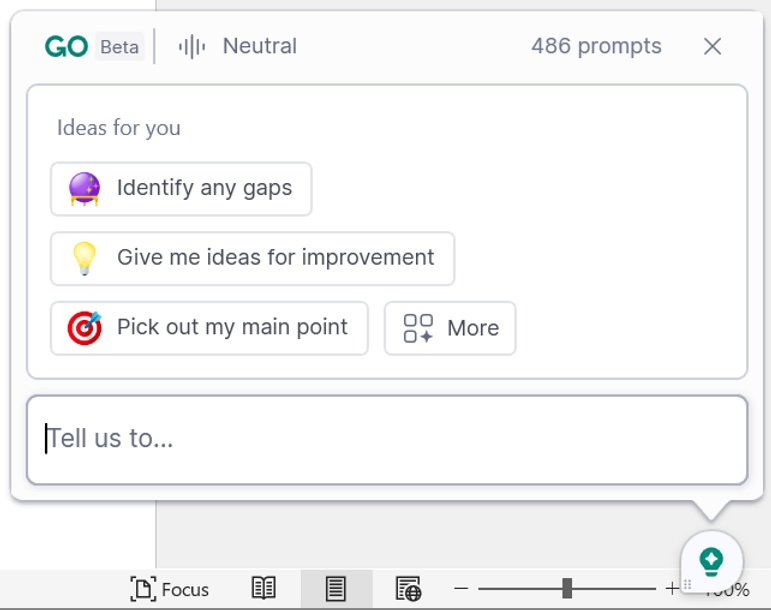771x610 pixels.
Task: Click the Beta badge
Action: 120,47
